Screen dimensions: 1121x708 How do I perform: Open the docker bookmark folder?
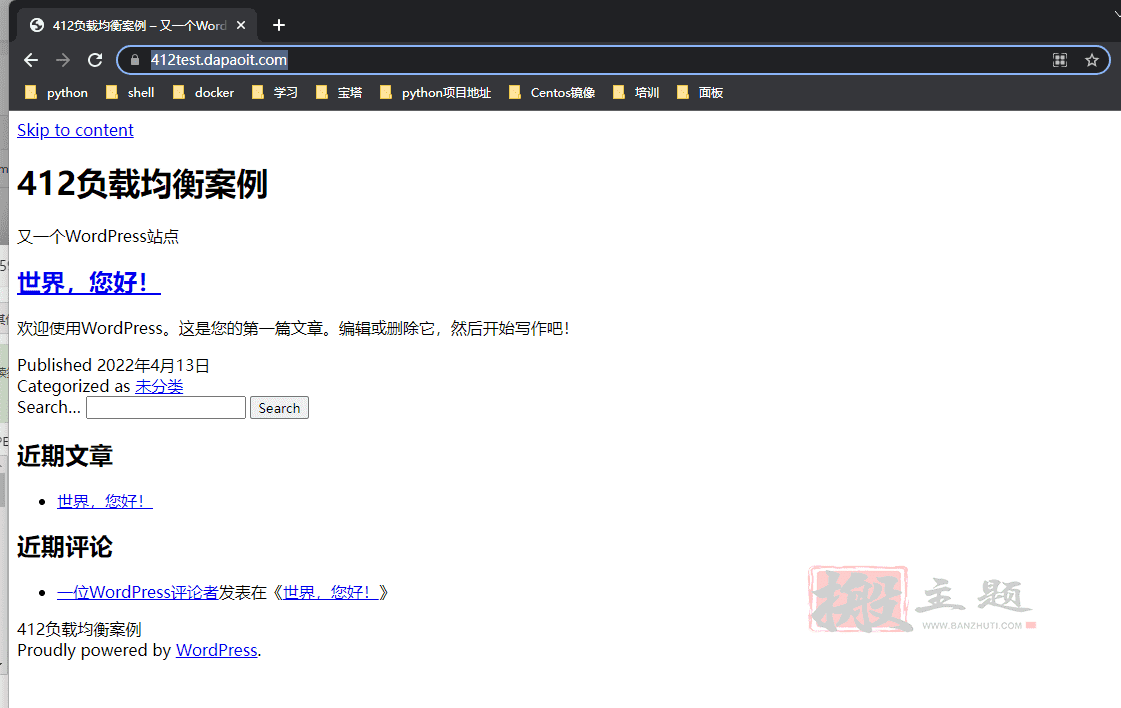[204, 93]
